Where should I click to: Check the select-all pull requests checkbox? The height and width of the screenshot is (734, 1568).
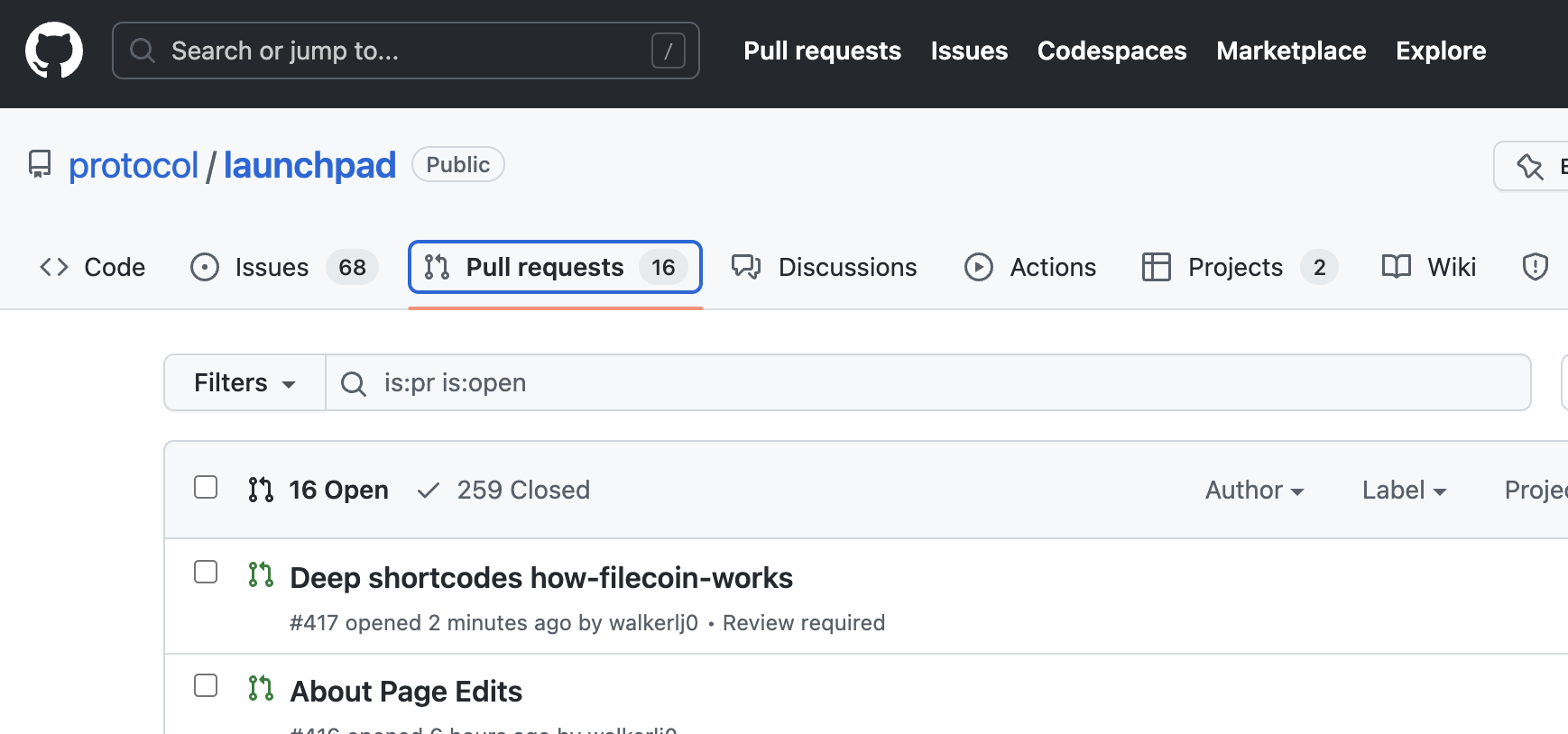click(x=206, y=487)
